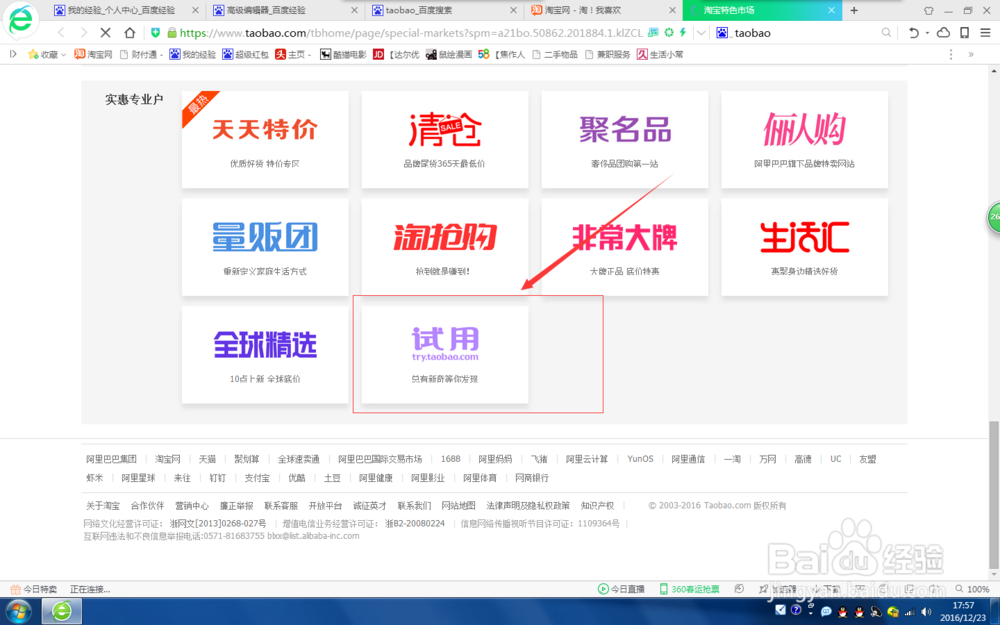The height and width of the screenshot is (625, 1000).
Task: Select the 淘宝特色市场 tab
Action: click(x=762, y=10)
